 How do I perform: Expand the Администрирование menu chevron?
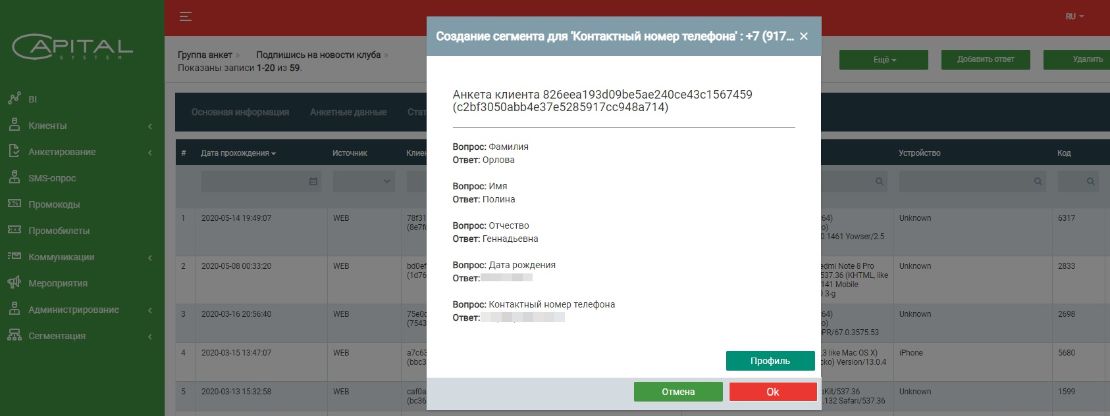point(150,310)
